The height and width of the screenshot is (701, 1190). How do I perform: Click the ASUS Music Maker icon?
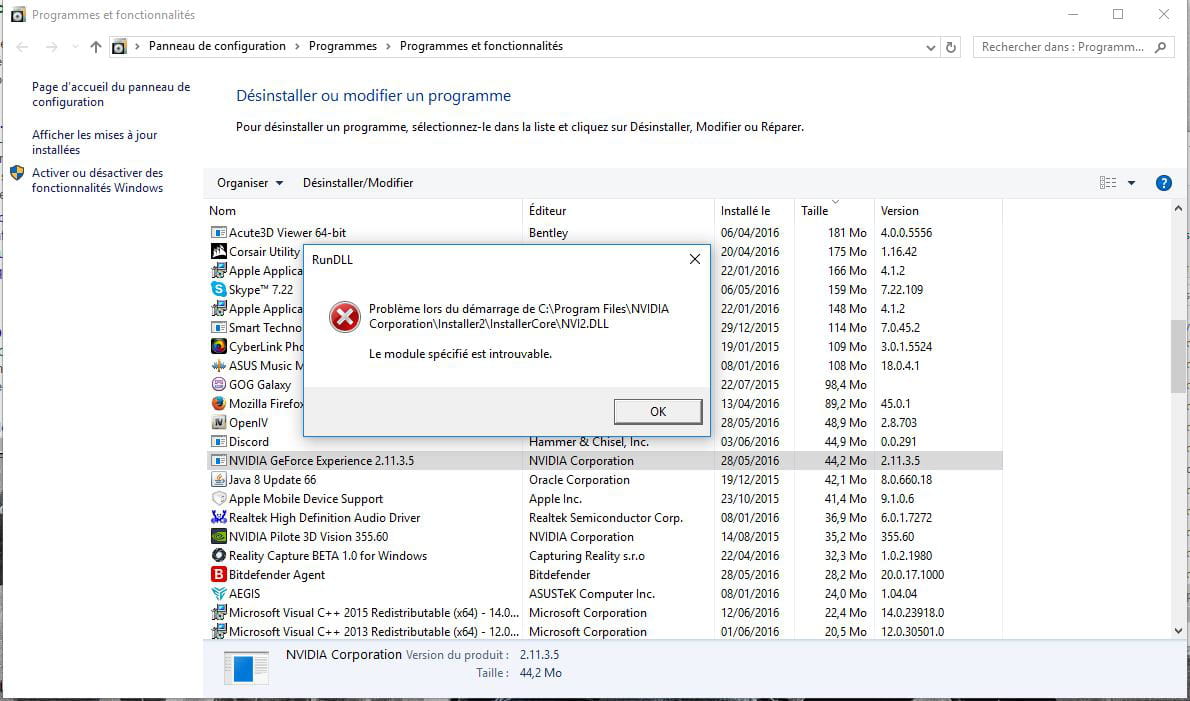[x=219, y=365]
